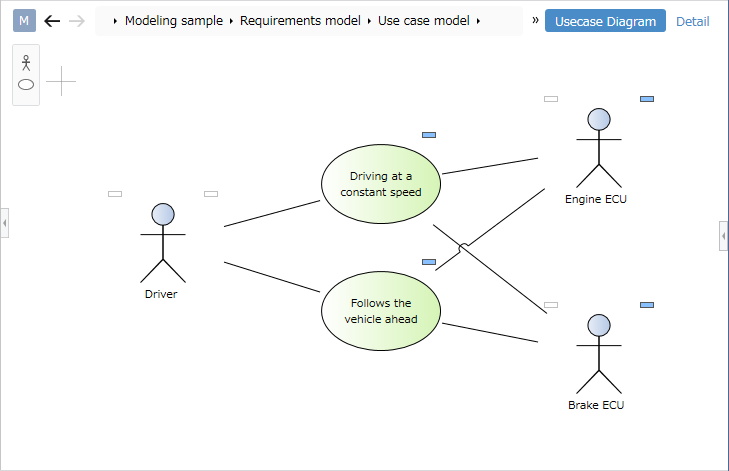729x471 pixels.
Task: Open the Use case model breadcrumb
Action: (x=424, y=21)
